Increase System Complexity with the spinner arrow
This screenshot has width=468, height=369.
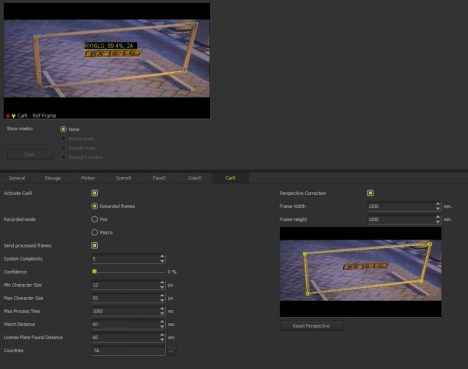(x=162, y=256)
